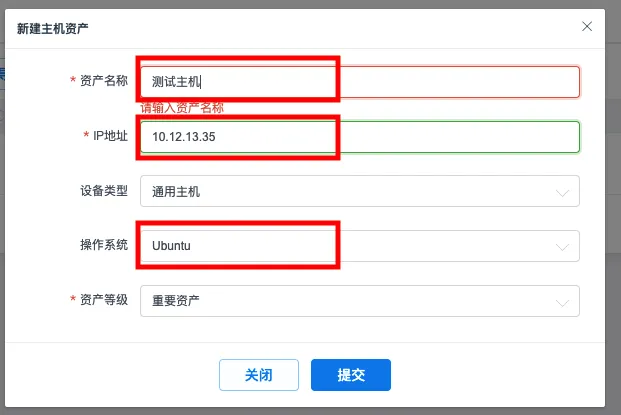
Task: Click the chevron arrow in 资产等级 field
Action: click(563, 300)
